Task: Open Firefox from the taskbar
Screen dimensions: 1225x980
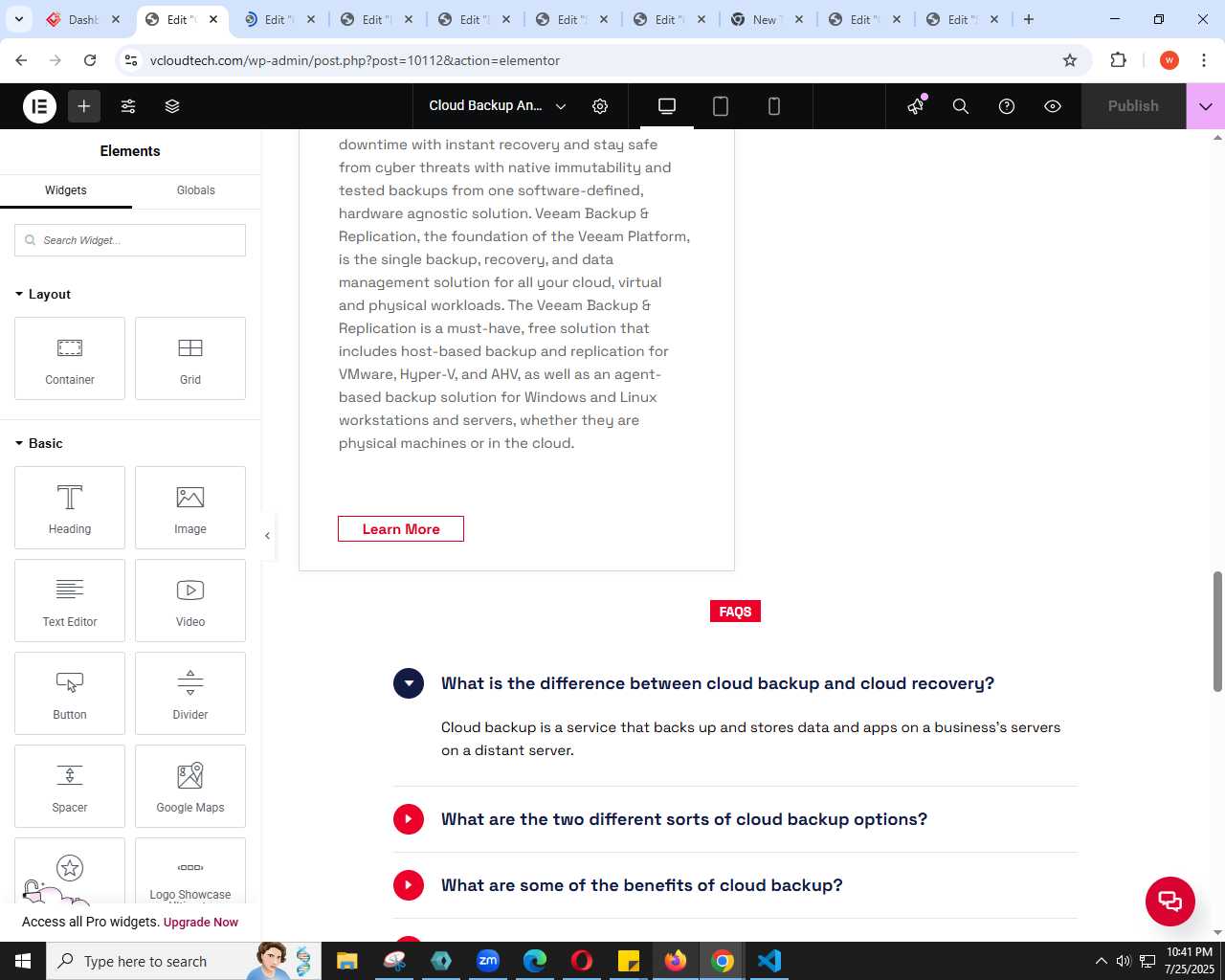Action: click(676, 961)
